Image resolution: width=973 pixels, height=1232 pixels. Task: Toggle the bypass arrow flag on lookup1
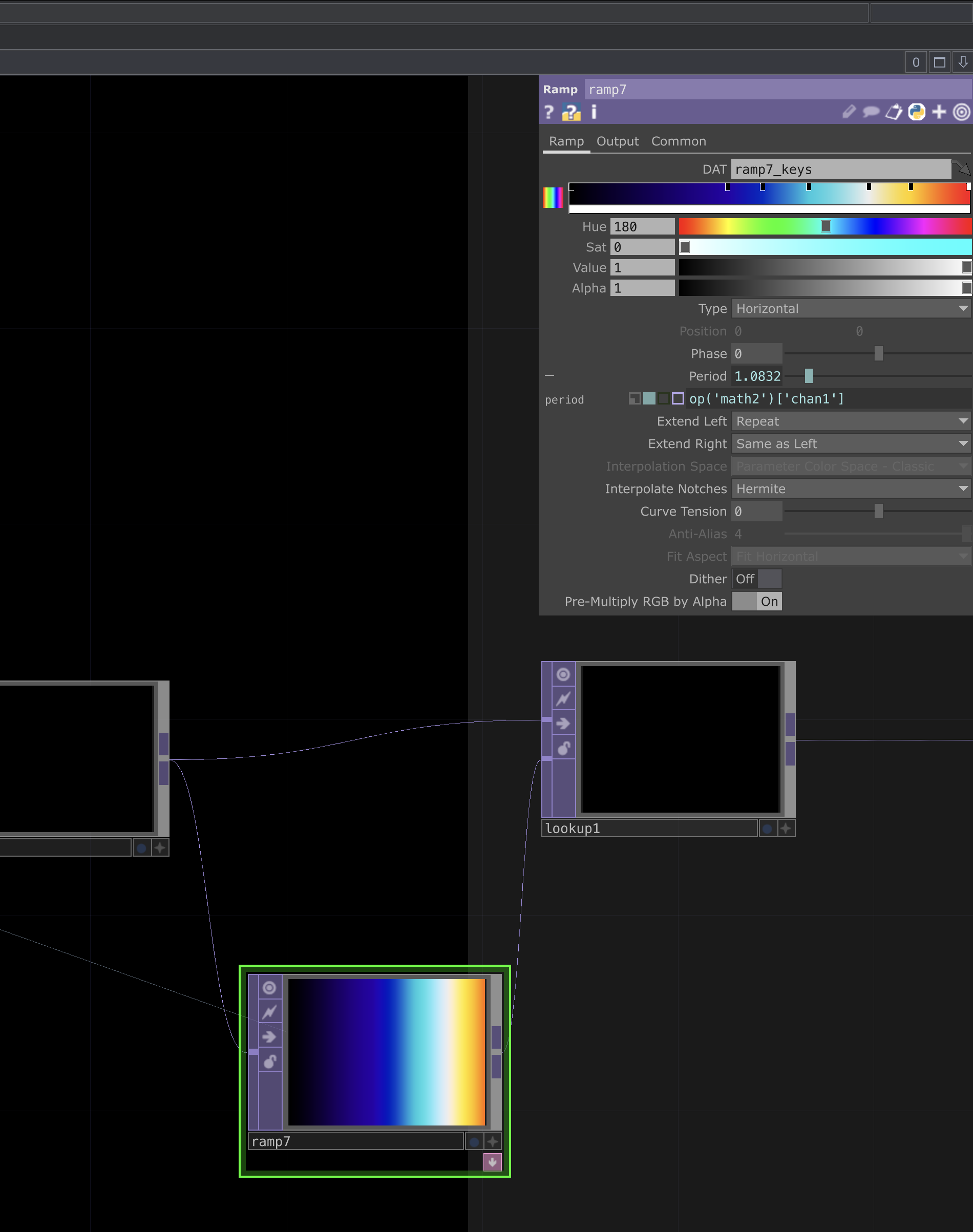(x=563, y=724)
